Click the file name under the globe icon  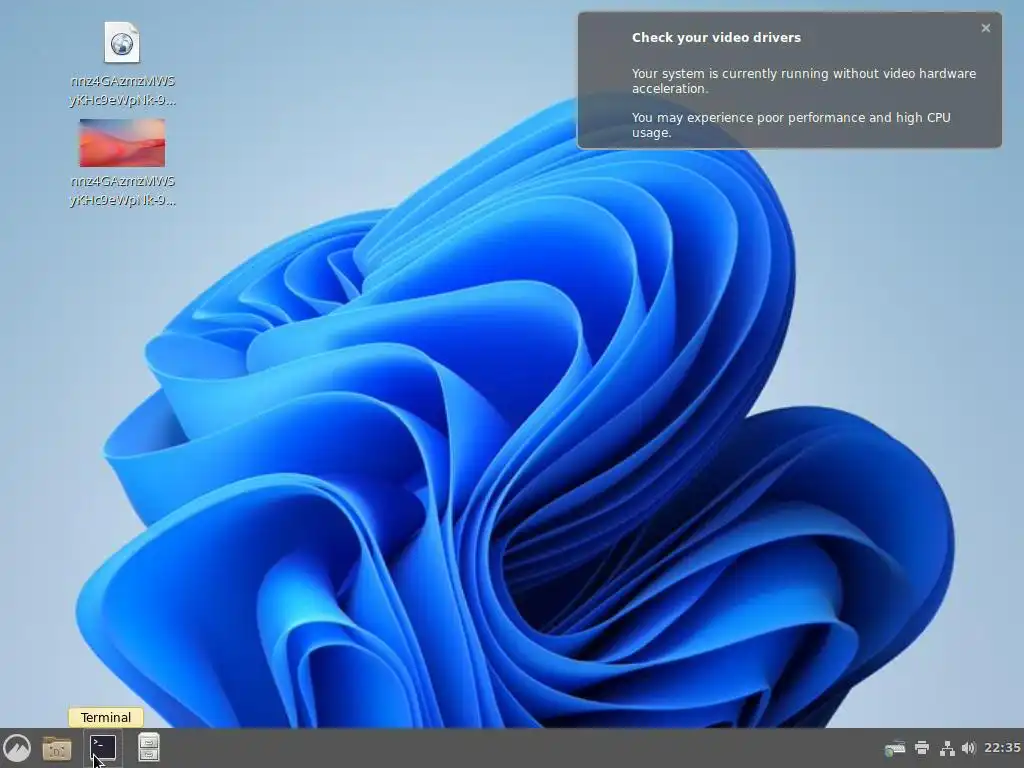click(x=122, y=91)
